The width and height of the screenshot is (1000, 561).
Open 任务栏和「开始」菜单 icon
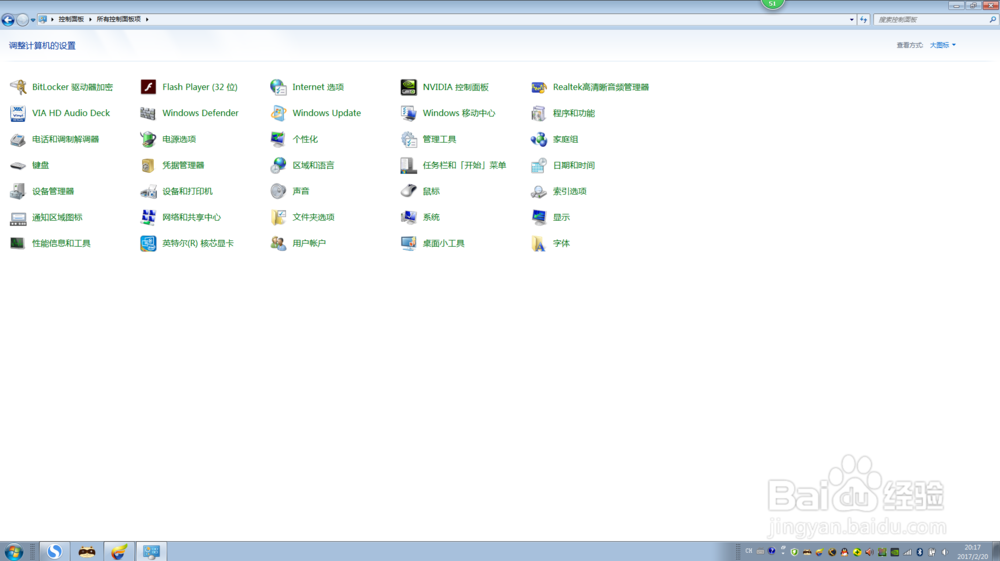(408, 165)
